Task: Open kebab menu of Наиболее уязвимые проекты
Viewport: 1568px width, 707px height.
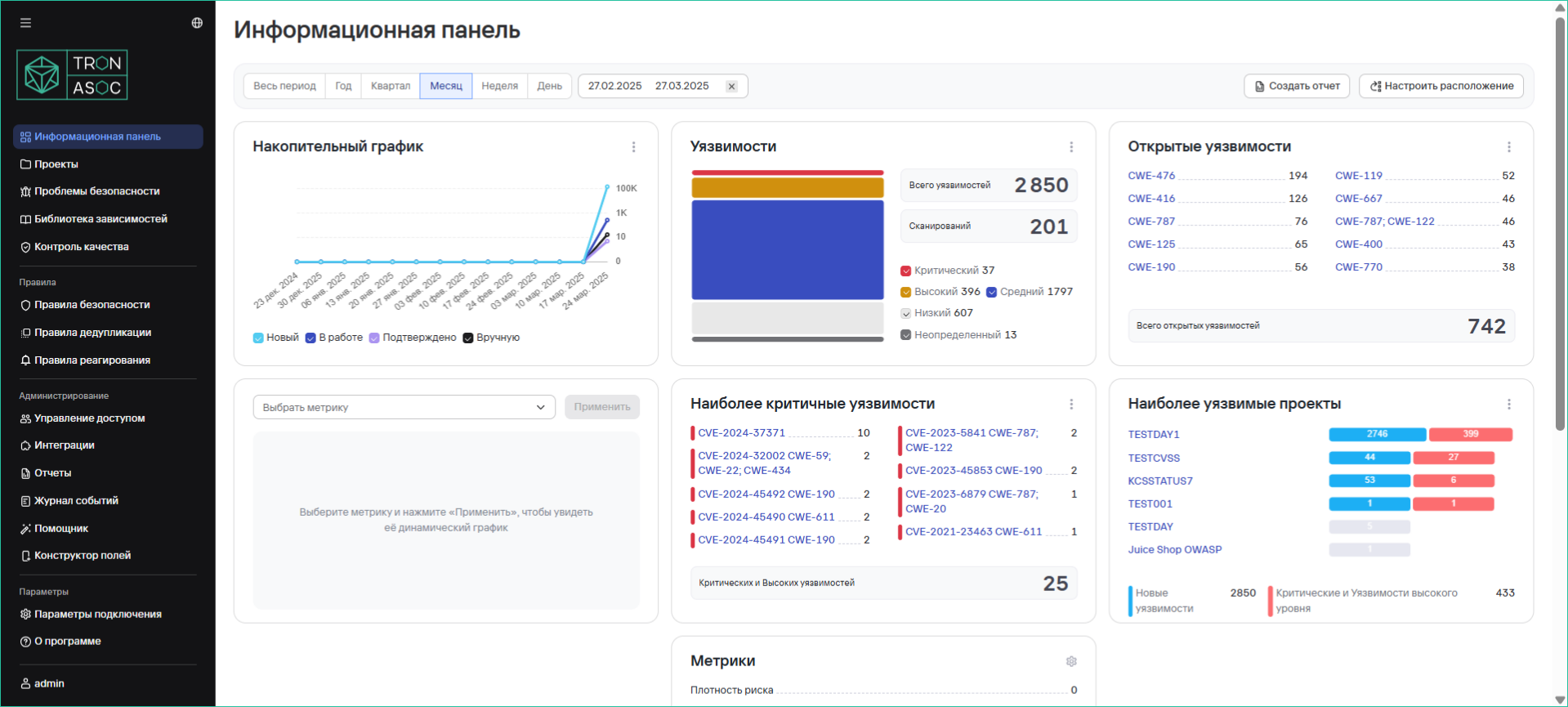Action: (1508, 405)
